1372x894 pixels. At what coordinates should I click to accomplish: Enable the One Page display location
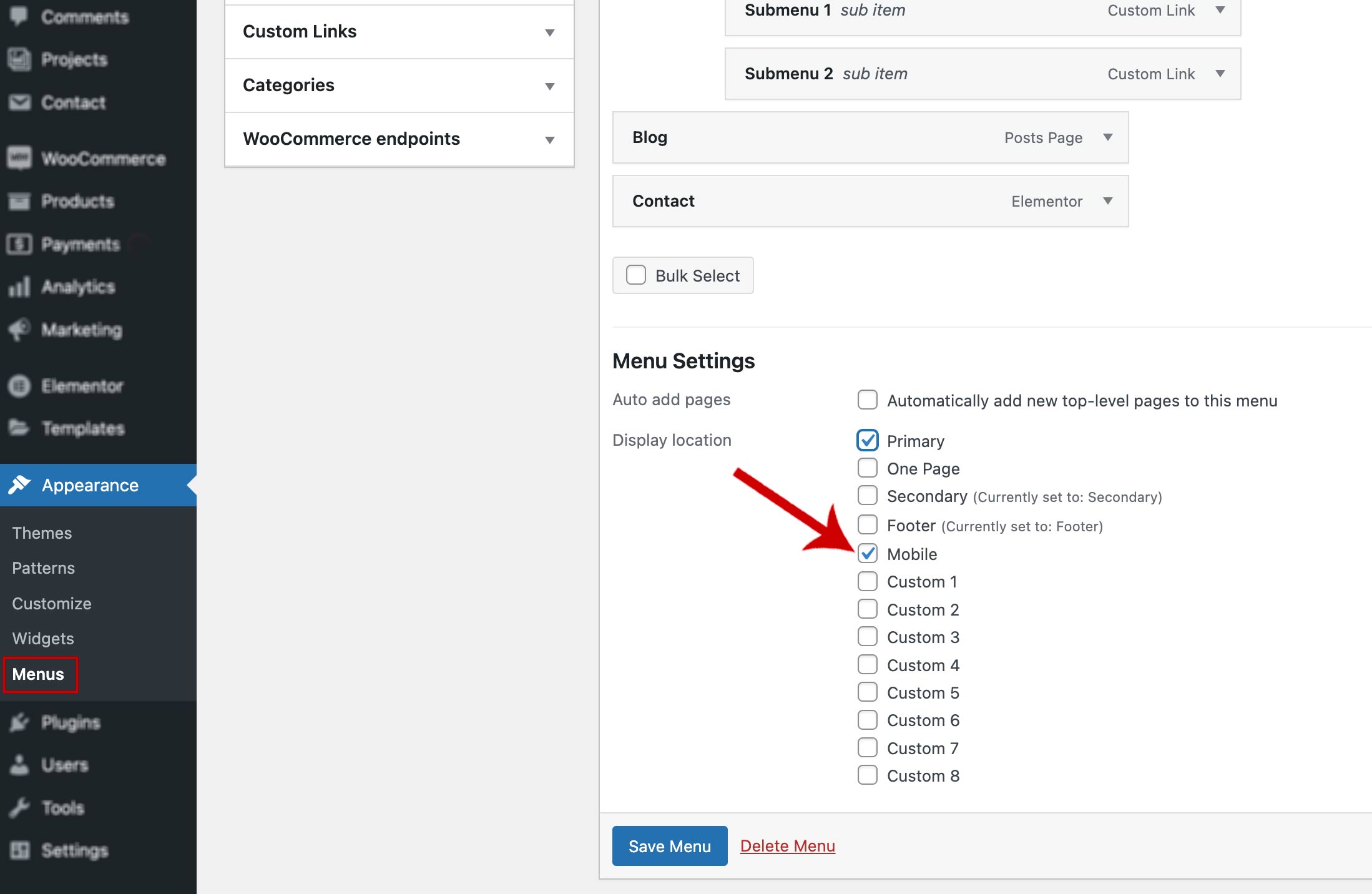click(868, 468)
